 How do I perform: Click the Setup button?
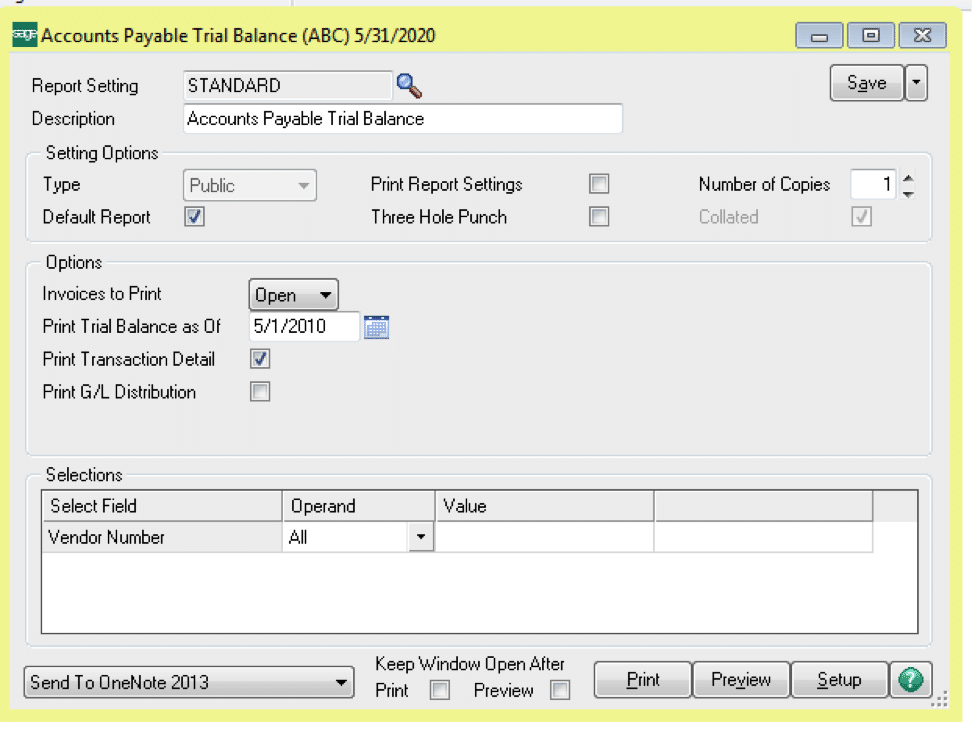(x=838, y=680)
